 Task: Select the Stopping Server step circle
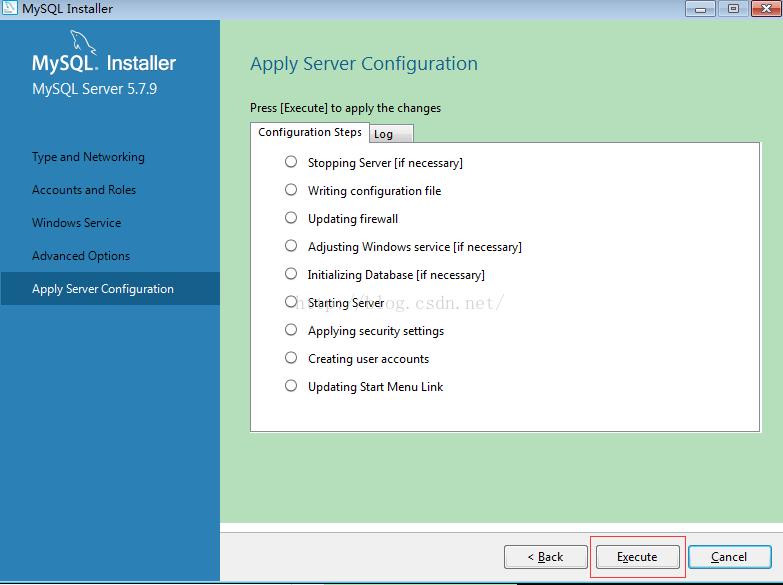pos(291,162)
